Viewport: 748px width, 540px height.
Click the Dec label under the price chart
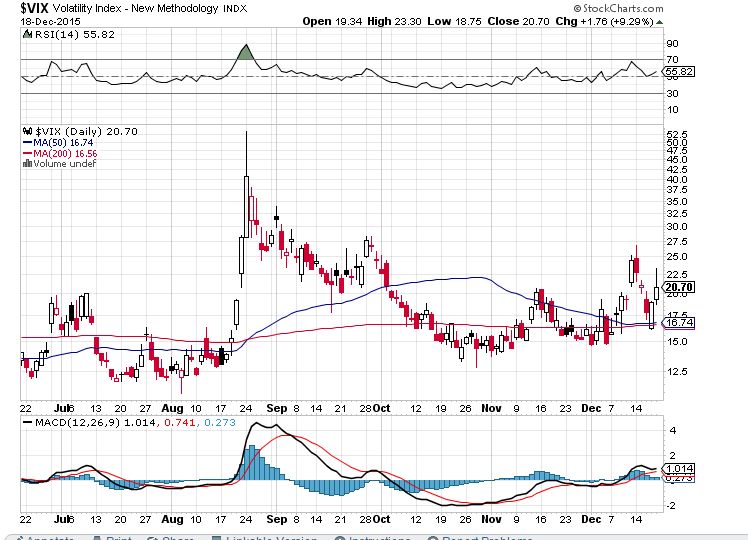coord(591,408)
